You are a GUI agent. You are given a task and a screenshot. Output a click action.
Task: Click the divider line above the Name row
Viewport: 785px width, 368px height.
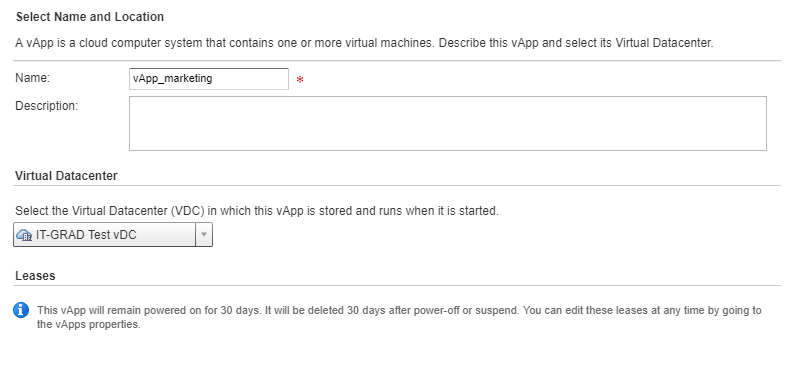(x=397, y=61)
